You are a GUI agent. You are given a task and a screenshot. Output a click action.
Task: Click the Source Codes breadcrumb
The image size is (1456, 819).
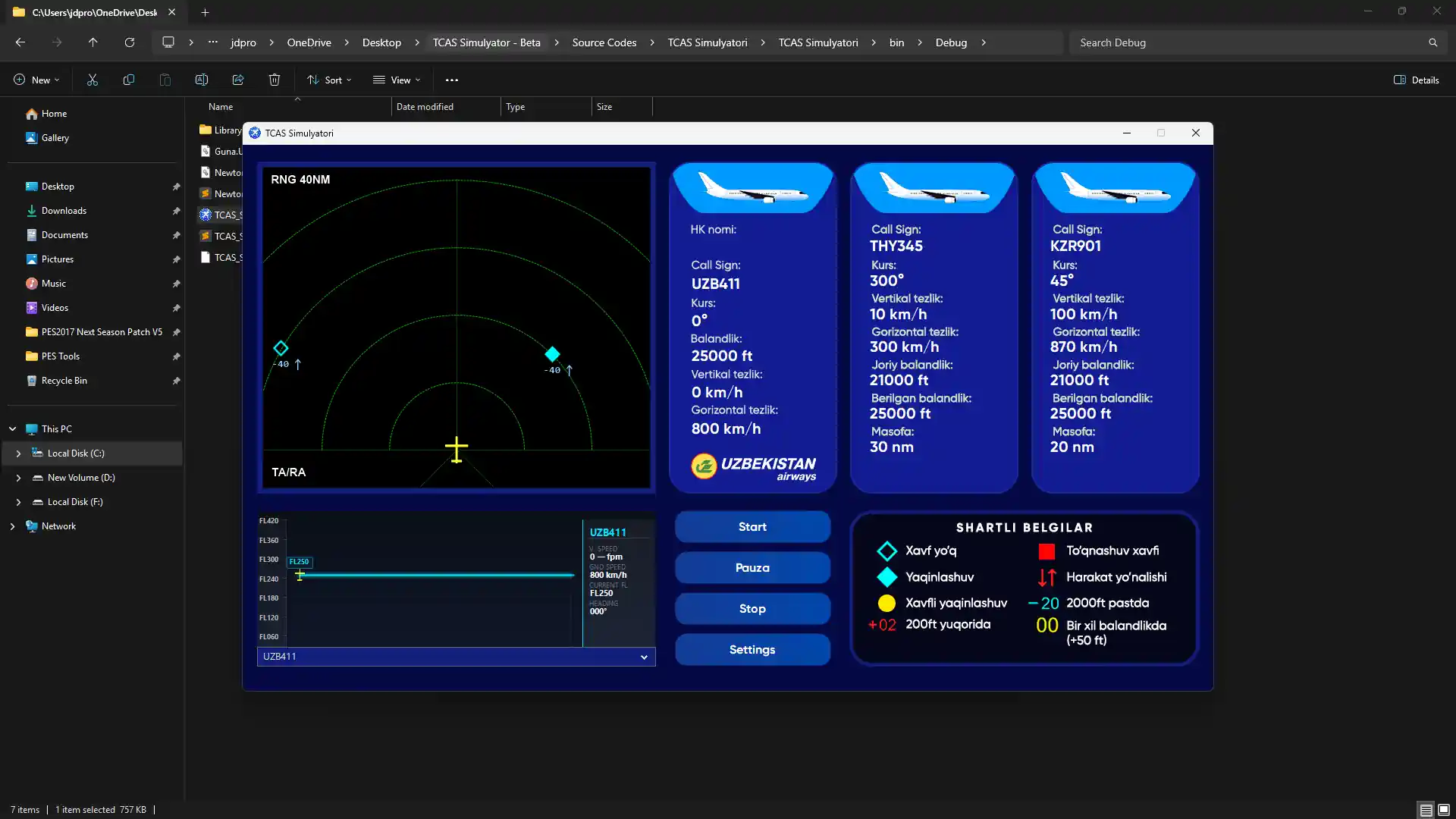604,42
